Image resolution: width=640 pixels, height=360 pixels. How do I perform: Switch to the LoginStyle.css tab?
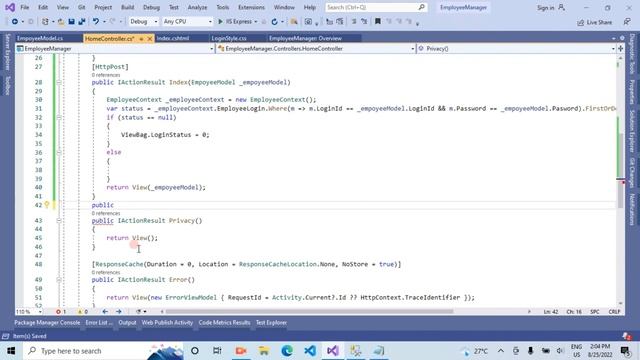[x=229, y=38]
